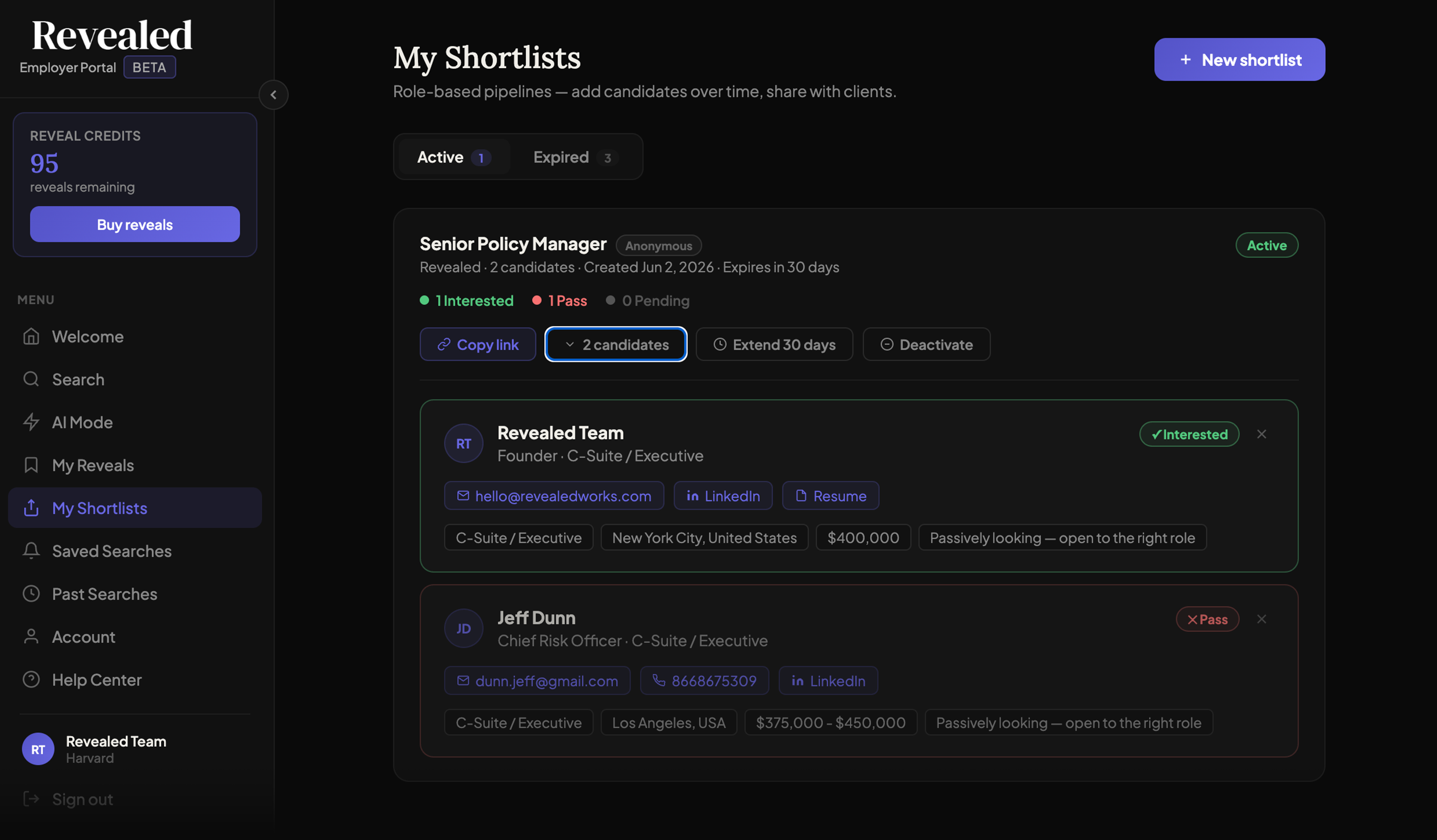Screen dimensions: 1437x840
Task: Click the Help Center question icon
Action: point(31,679)
